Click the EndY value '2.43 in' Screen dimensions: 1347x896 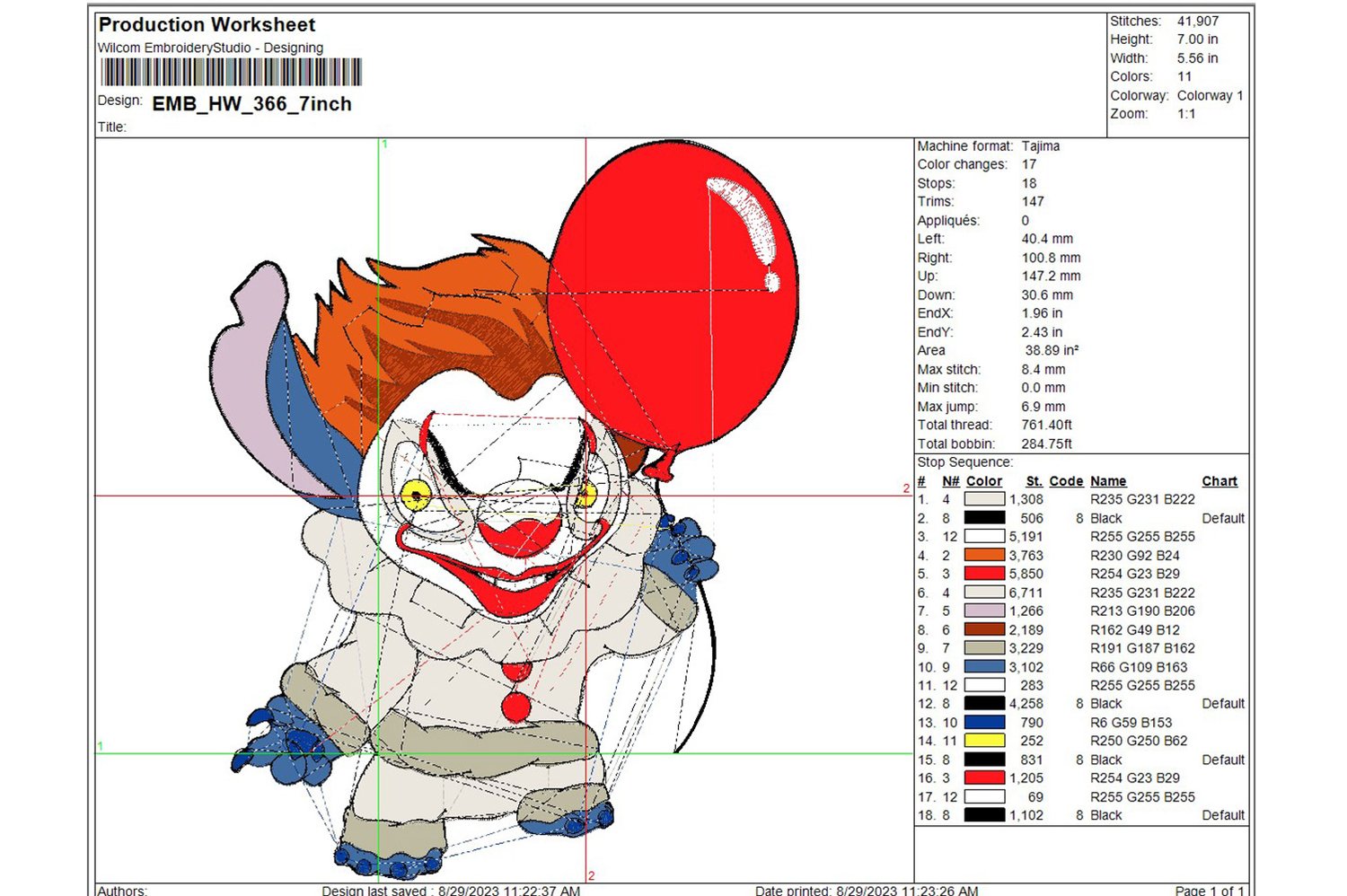(x=1042, y=332)
